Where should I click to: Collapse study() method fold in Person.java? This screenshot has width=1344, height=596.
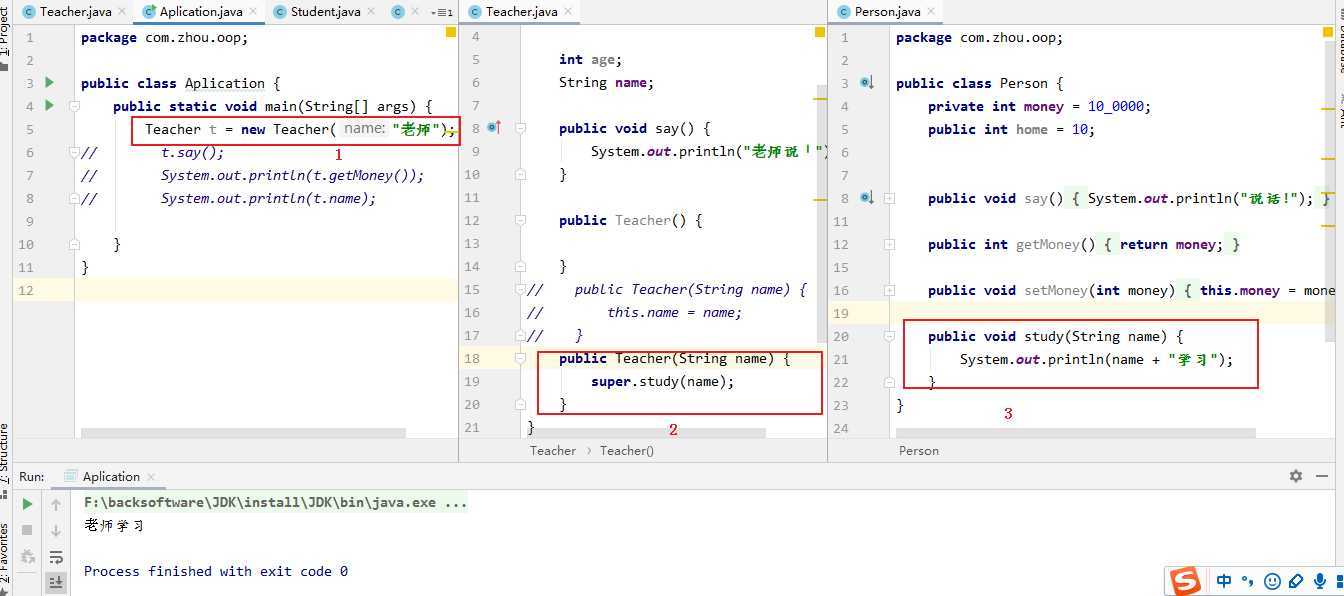tap(889, 336)
